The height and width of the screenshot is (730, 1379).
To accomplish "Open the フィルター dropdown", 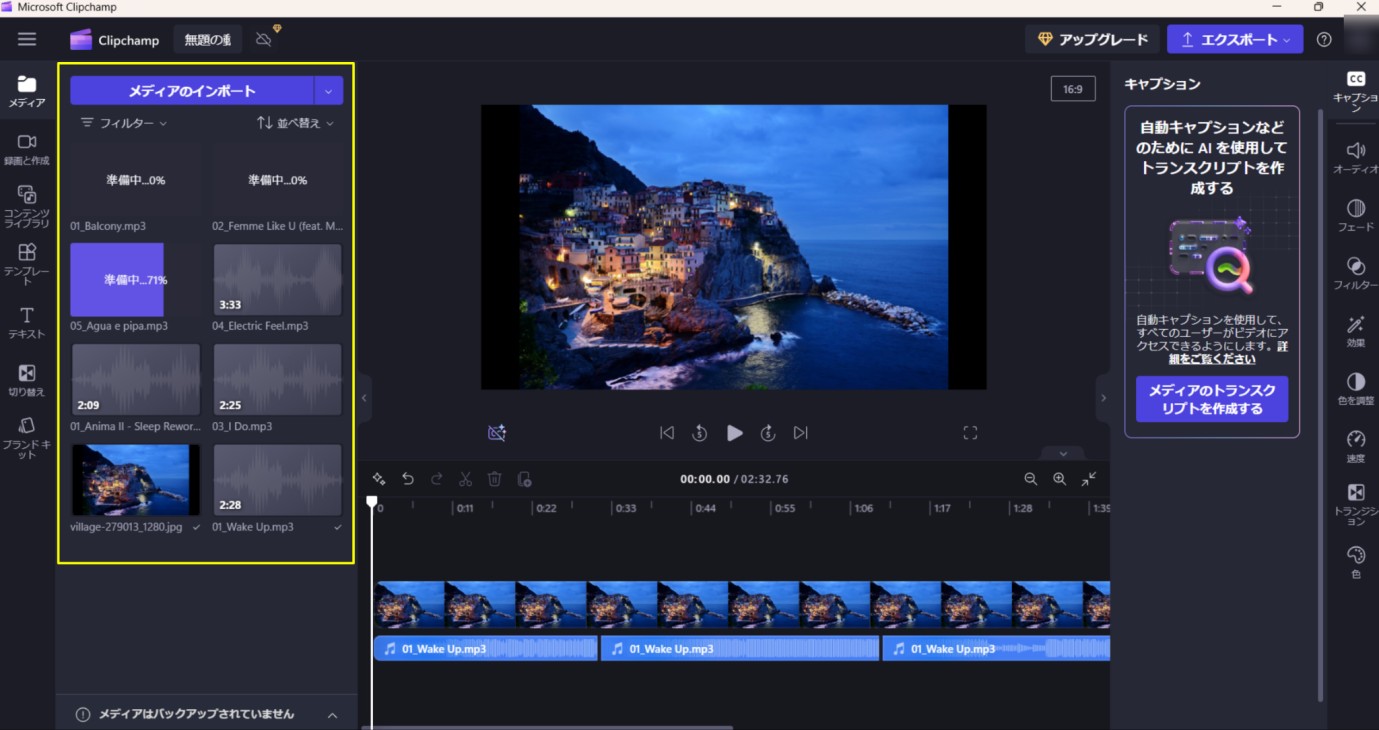I will tap(124, 123).
